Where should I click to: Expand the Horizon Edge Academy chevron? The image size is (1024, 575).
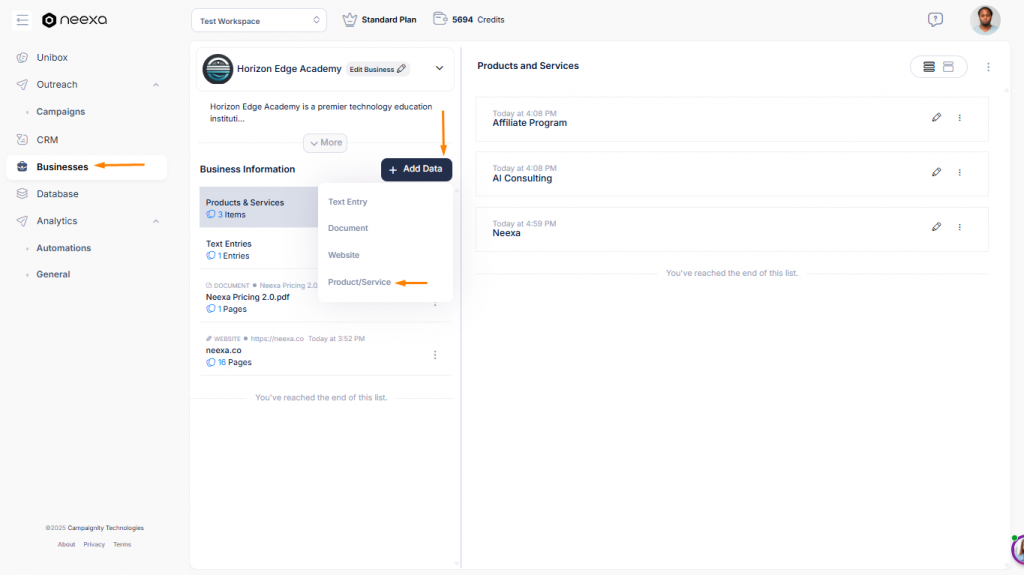(439, 68)
